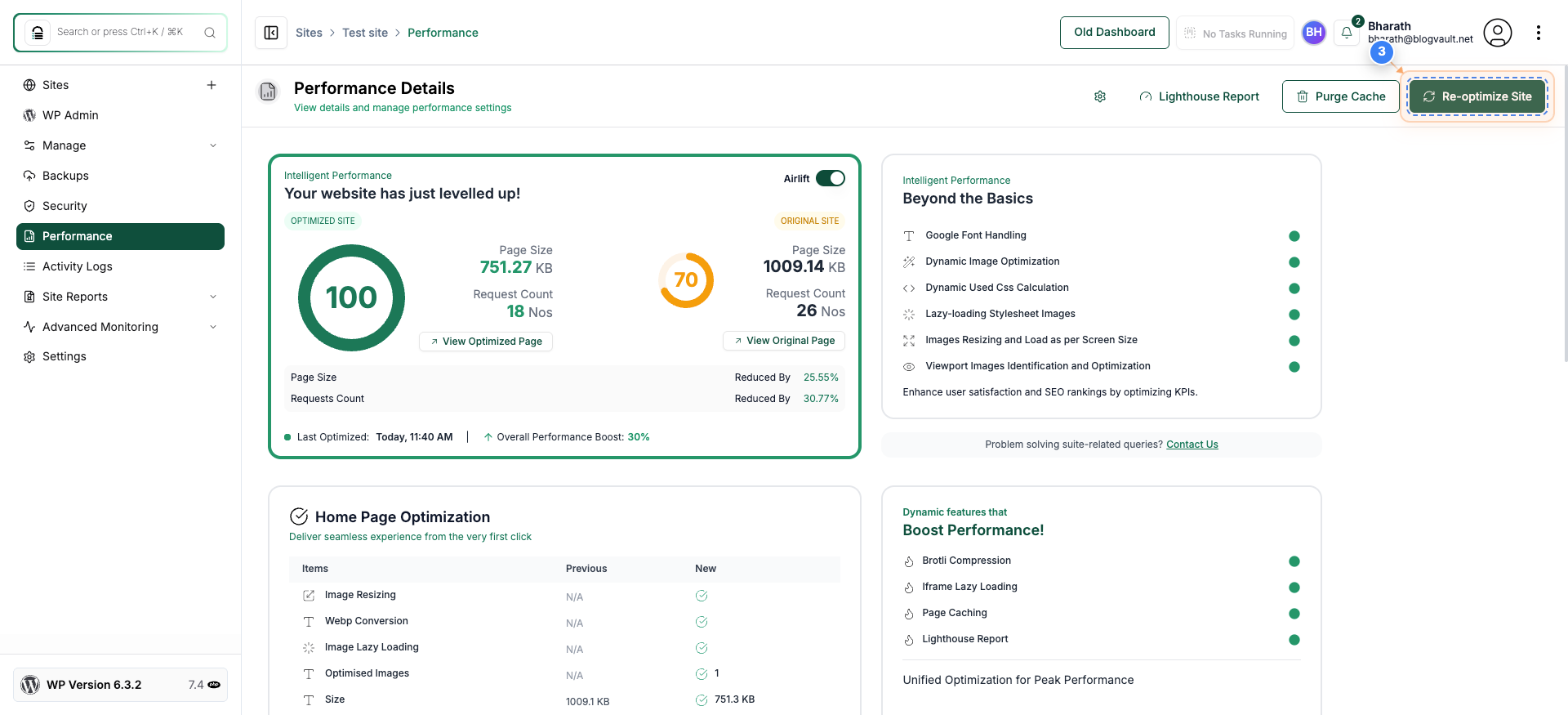The width and height of the screenshot is (1568, 715).
Task: Open the Lighthouse Report link
Action: coord(1199,96)
